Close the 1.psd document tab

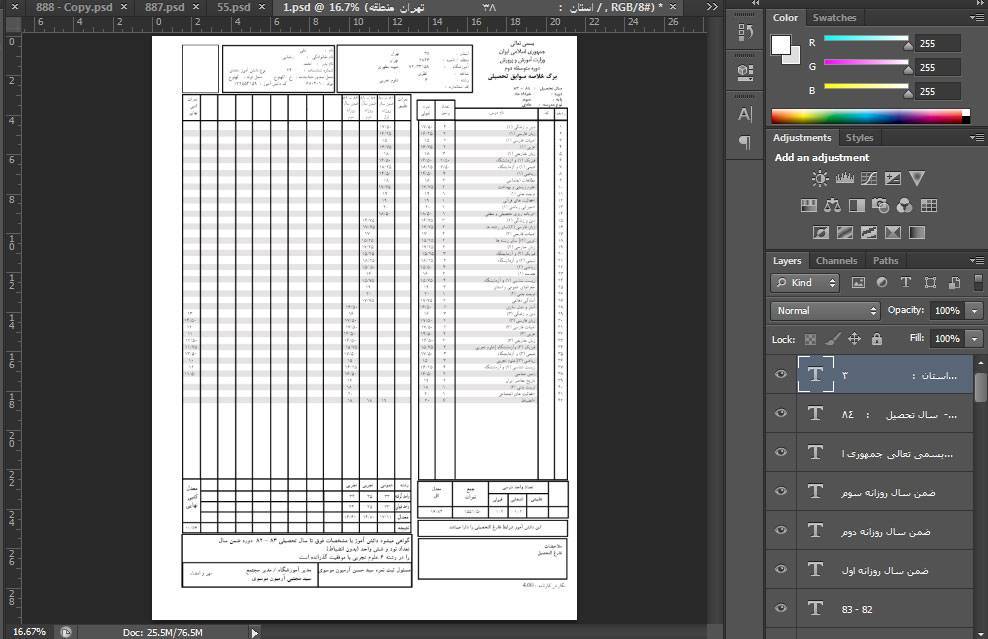click(x=673, y=7)
